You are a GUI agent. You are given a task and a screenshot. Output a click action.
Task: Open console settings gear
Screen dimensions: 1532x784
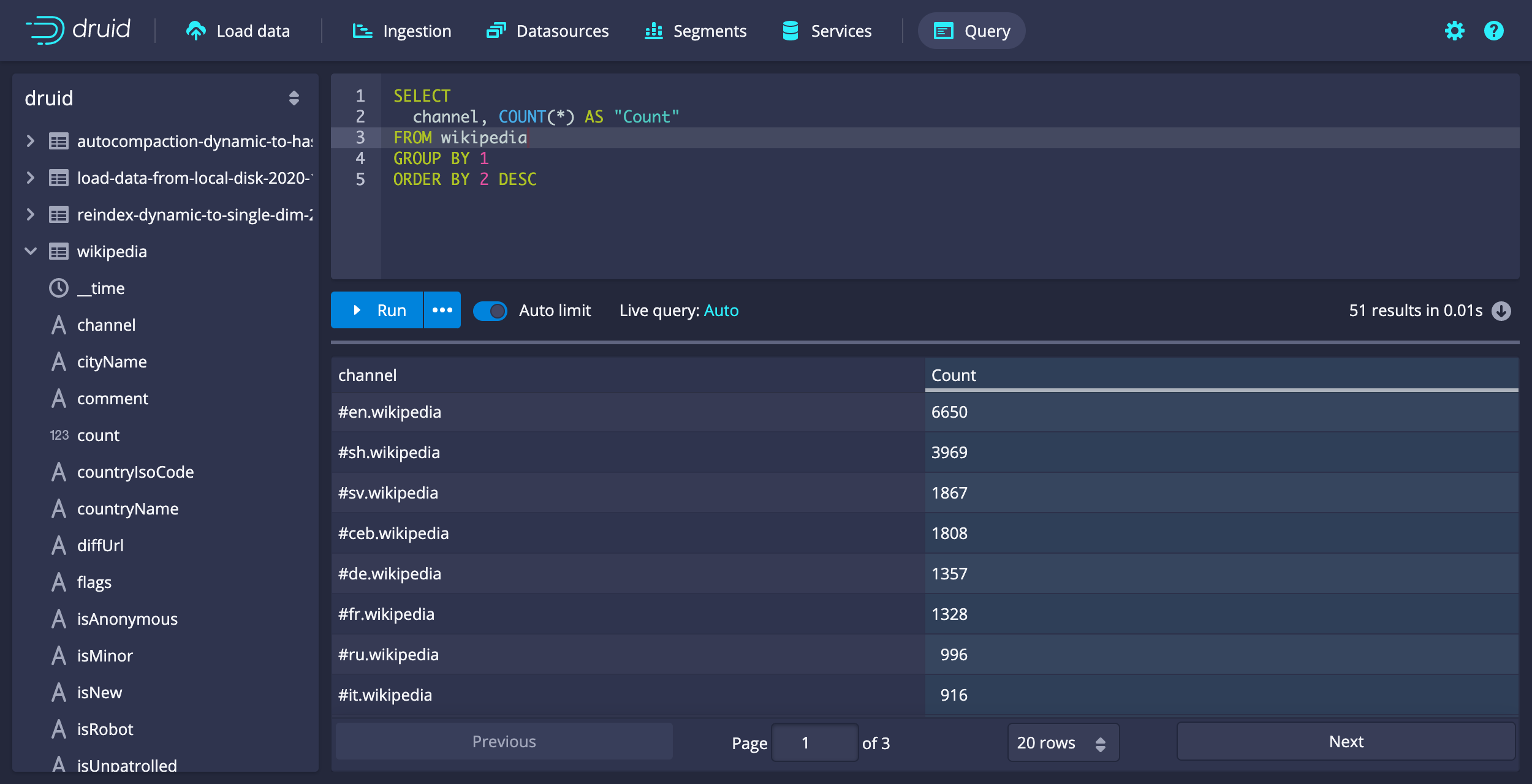pyautogui.click(x=1454, y=31)
